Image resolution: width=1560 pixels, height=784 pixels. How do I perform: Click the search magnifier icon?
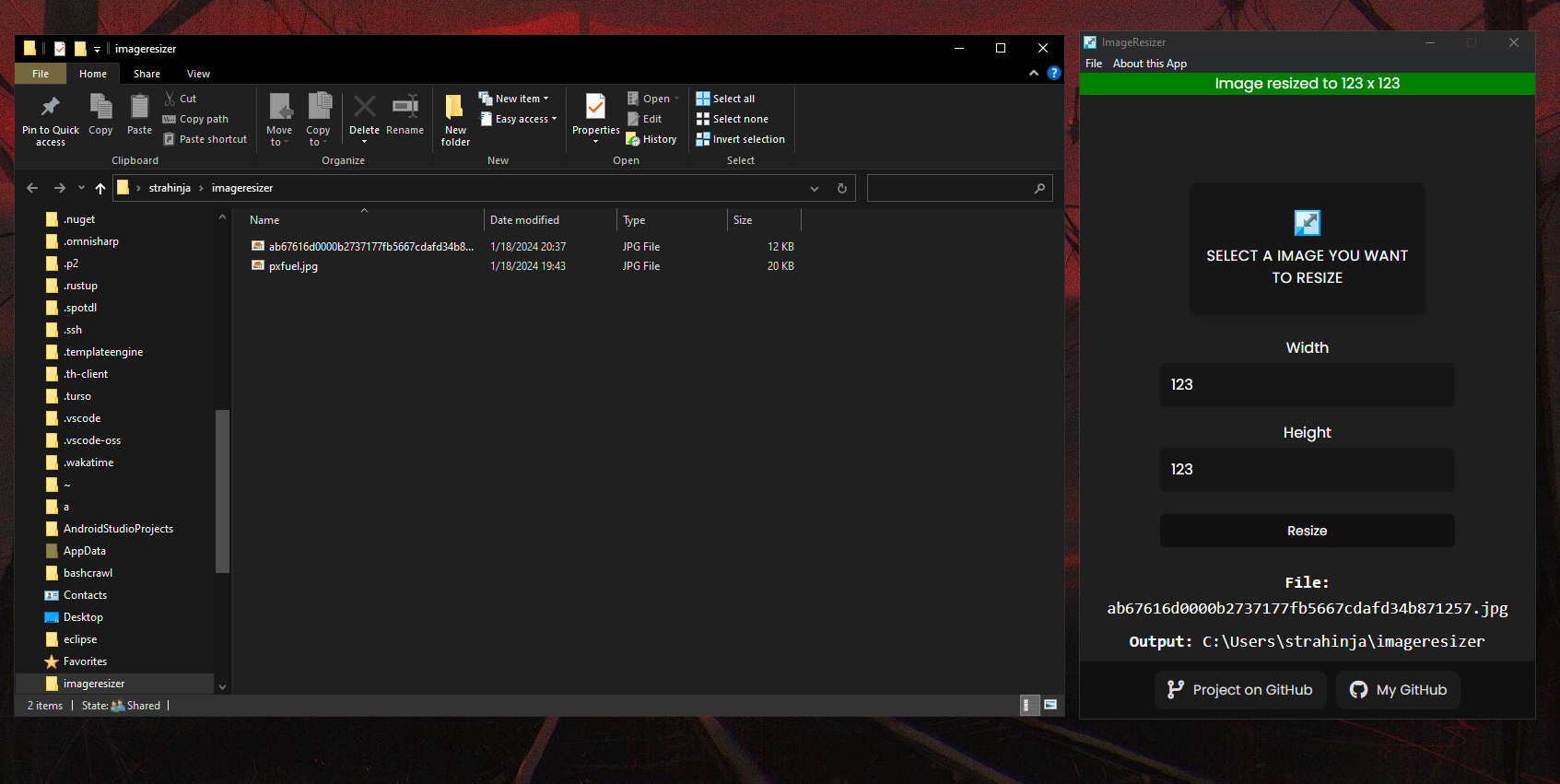pyautogui.click(x=1039, y=188)
